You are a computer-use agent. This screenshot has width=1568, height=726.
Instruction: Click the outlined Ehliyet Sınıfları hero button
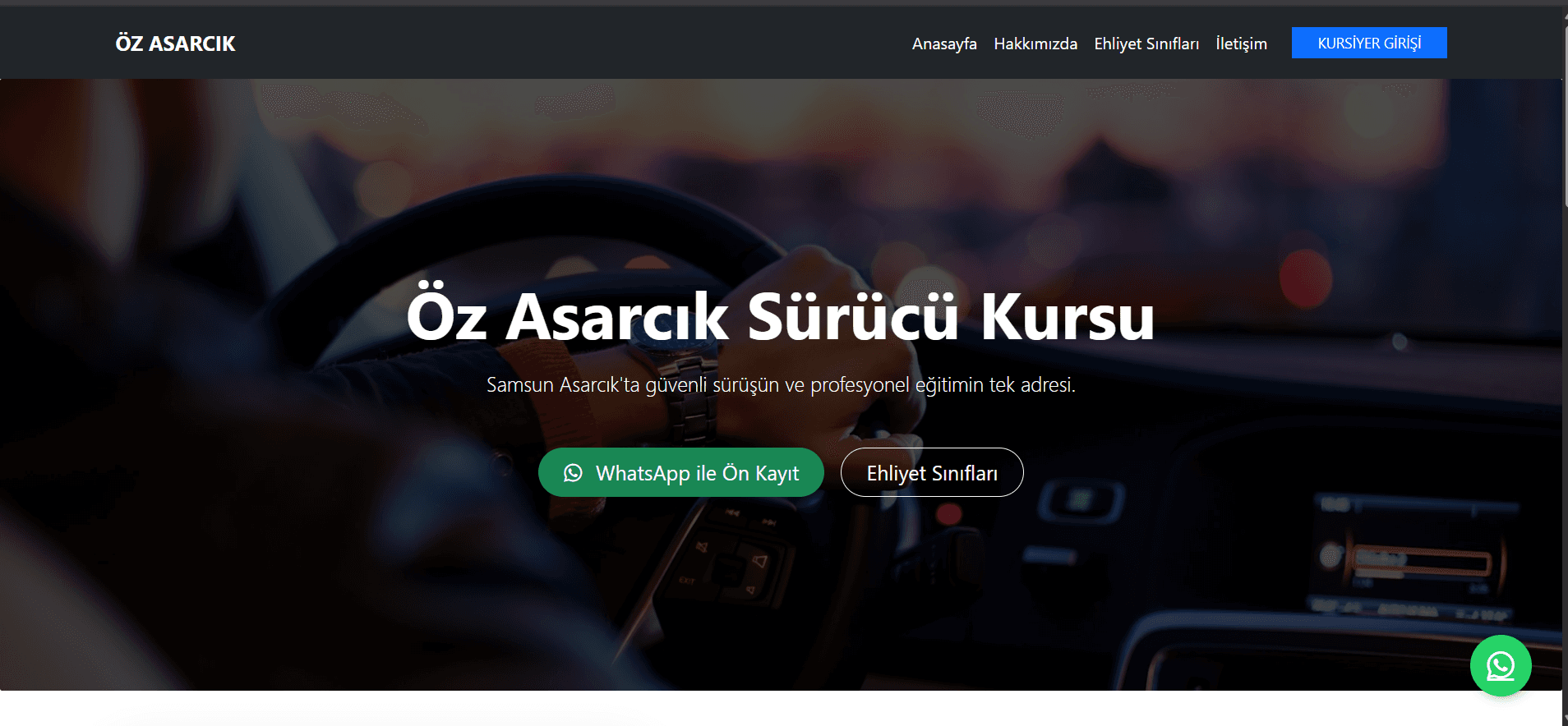pos(932,472)
